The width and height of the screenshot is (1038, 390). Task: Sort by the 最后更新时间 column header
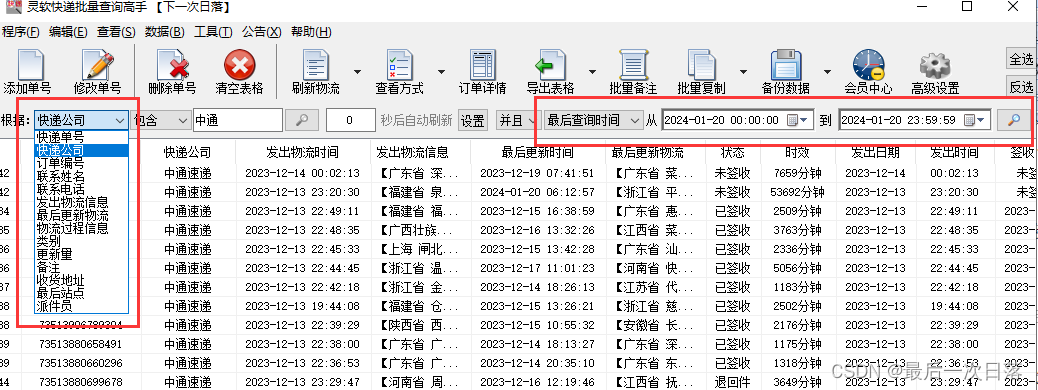pyautogui.click(x=537, y=152)
